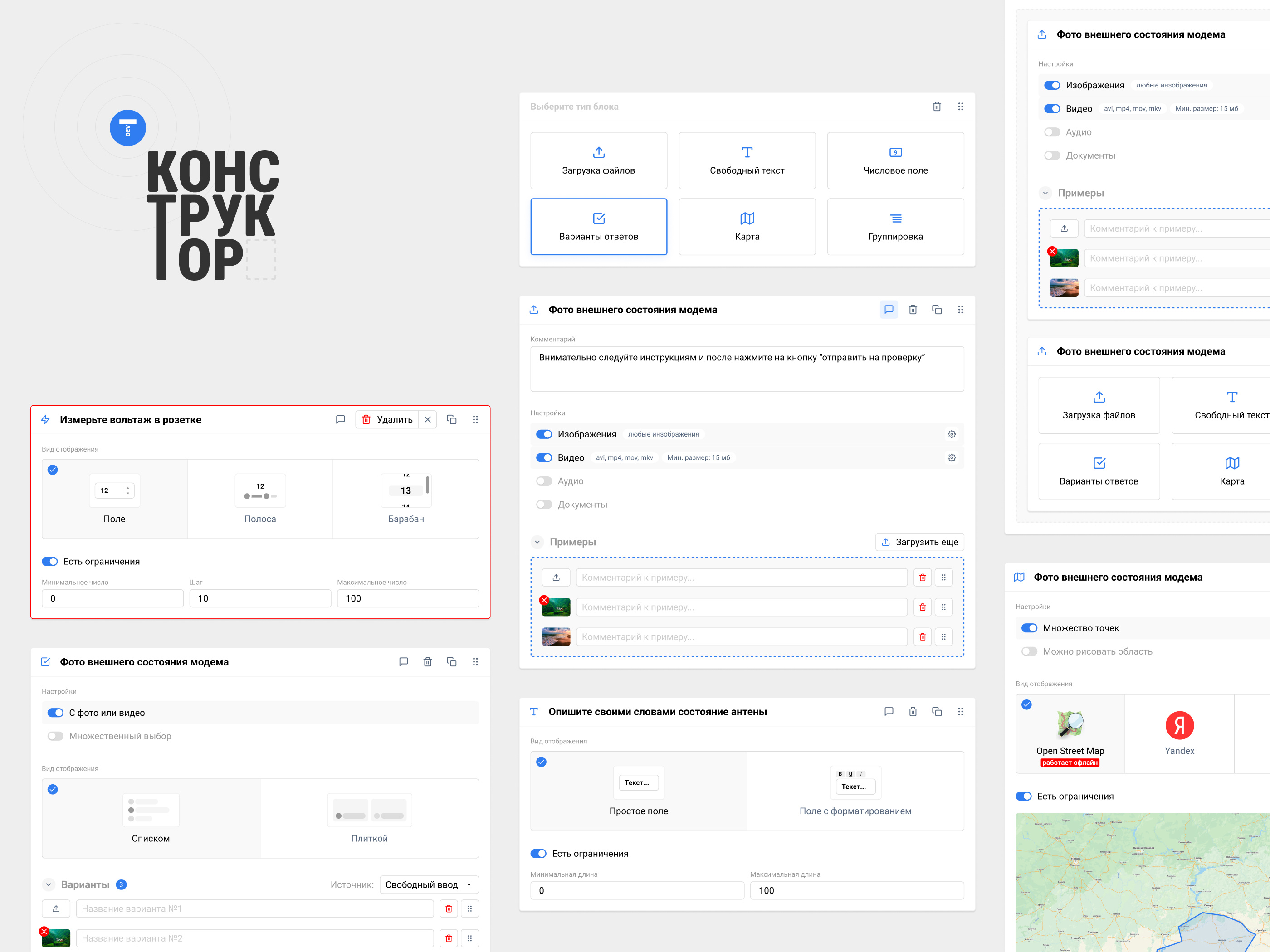Click copy icon in 'Измерьте вольтаж в розетке' header
Screen dimensions: 1270x952
coord(451,419)
